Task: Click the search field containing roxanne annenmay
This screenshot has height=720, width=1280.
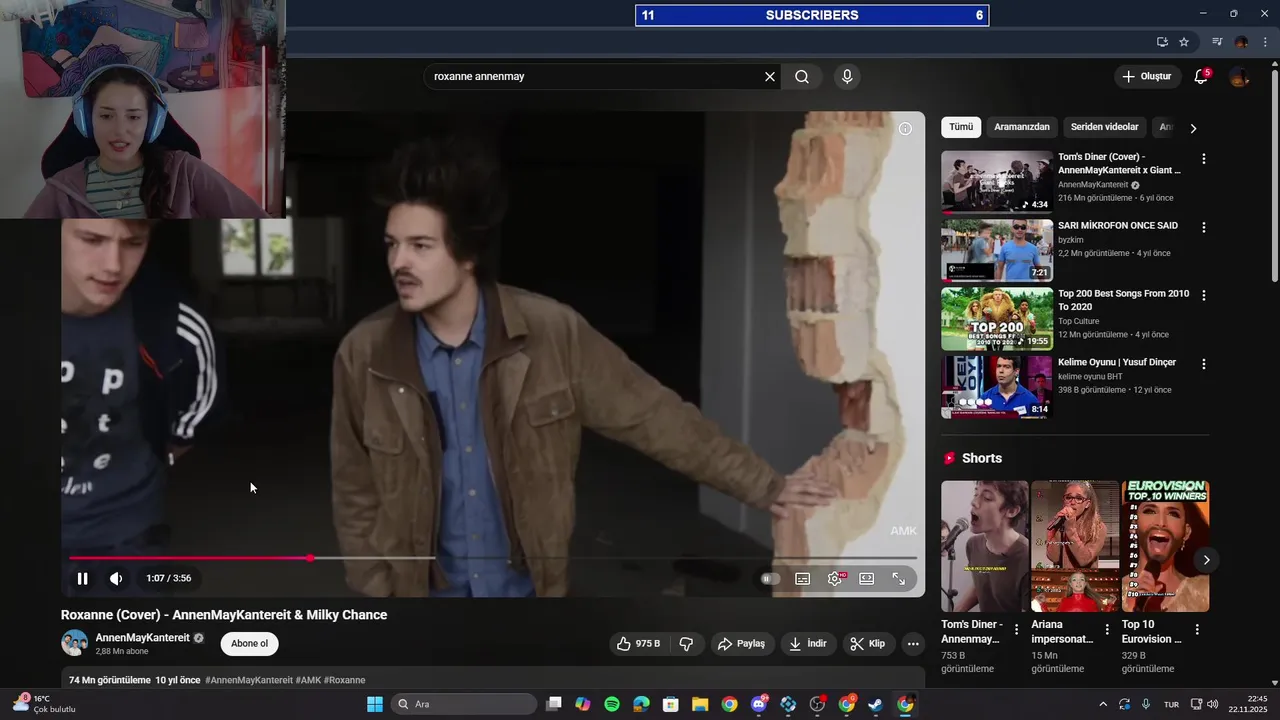Action: tap(595, 76)
